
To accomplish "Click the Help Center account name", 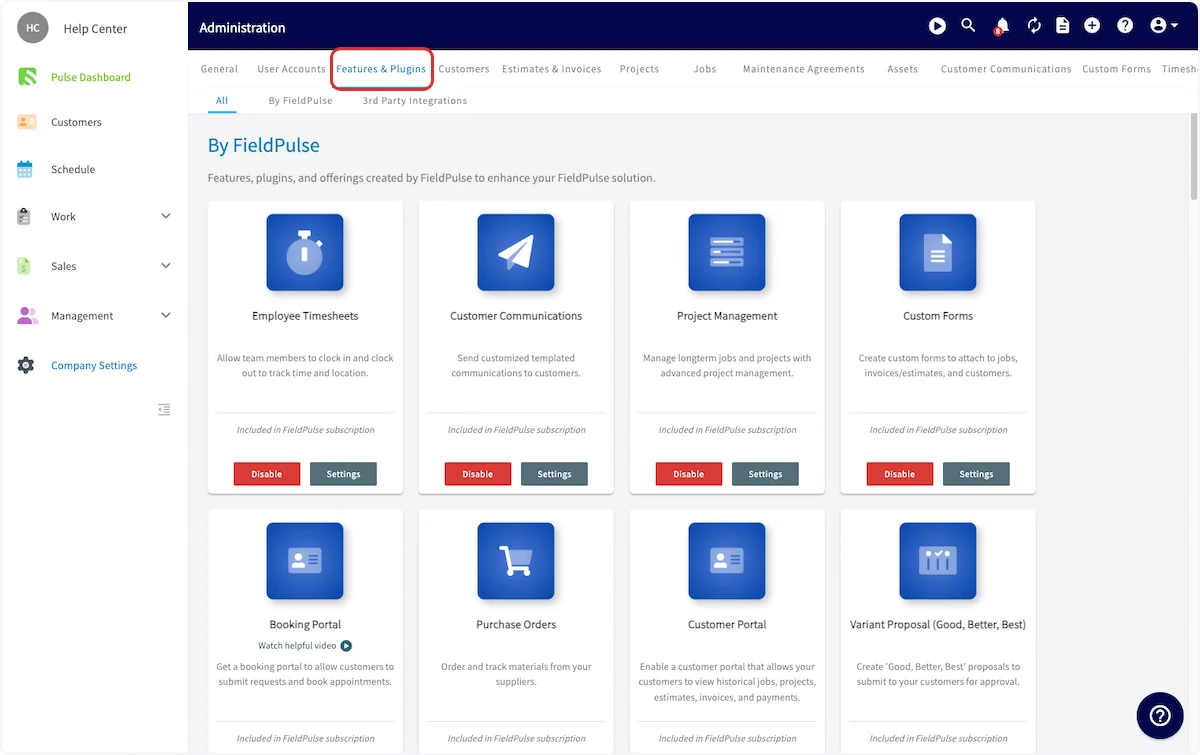I will tap(95, 29).
